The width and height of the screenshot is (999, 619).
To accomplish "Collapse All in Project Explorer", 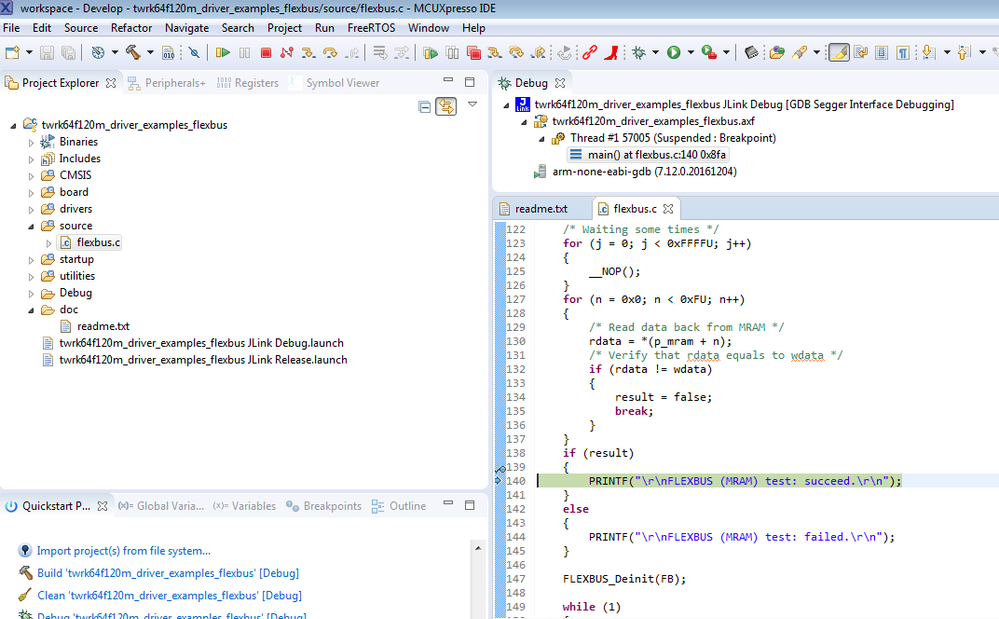I will tap(425, 106).
